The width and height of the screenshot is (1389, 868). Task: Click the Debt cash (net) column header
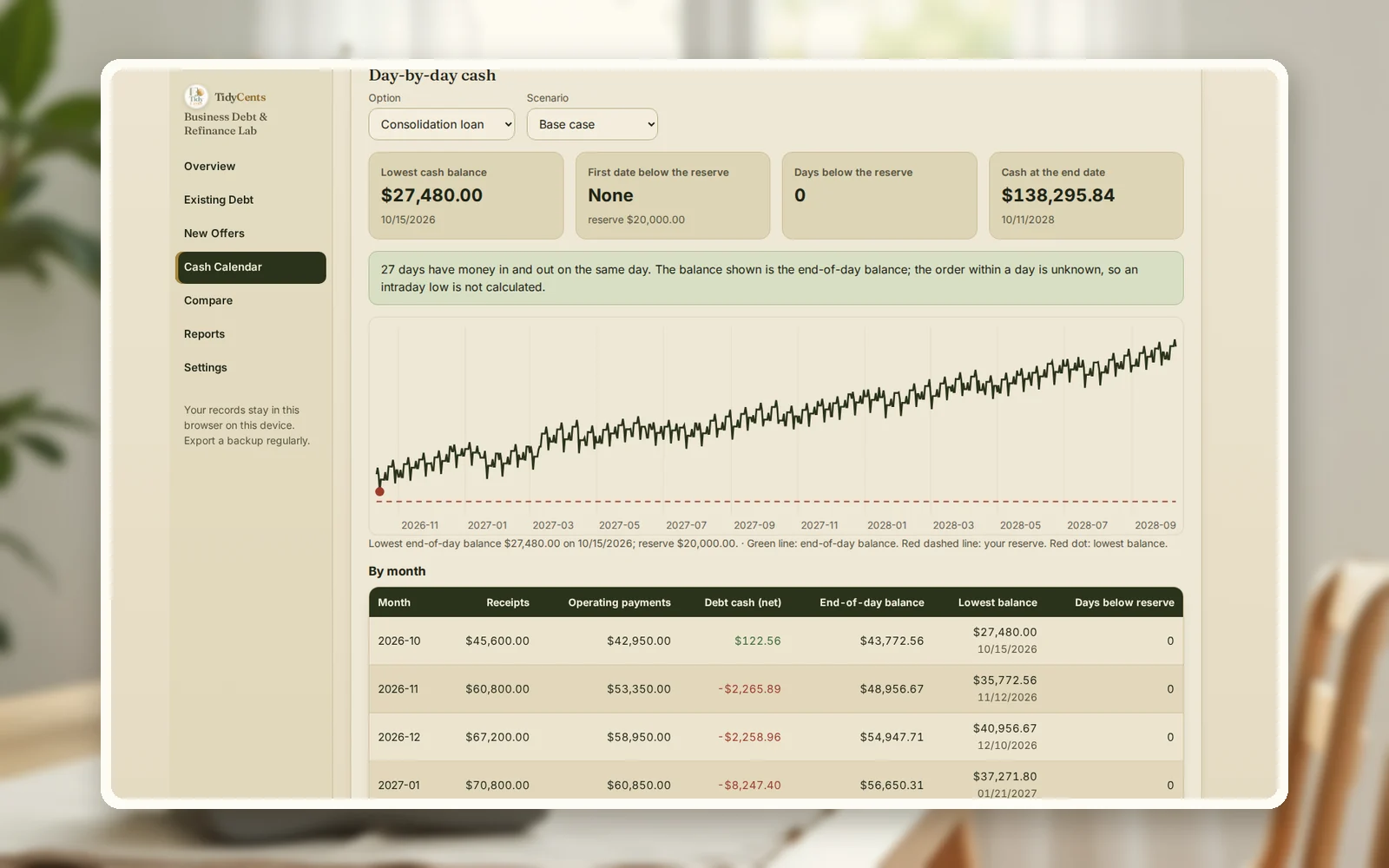(743, 602)
